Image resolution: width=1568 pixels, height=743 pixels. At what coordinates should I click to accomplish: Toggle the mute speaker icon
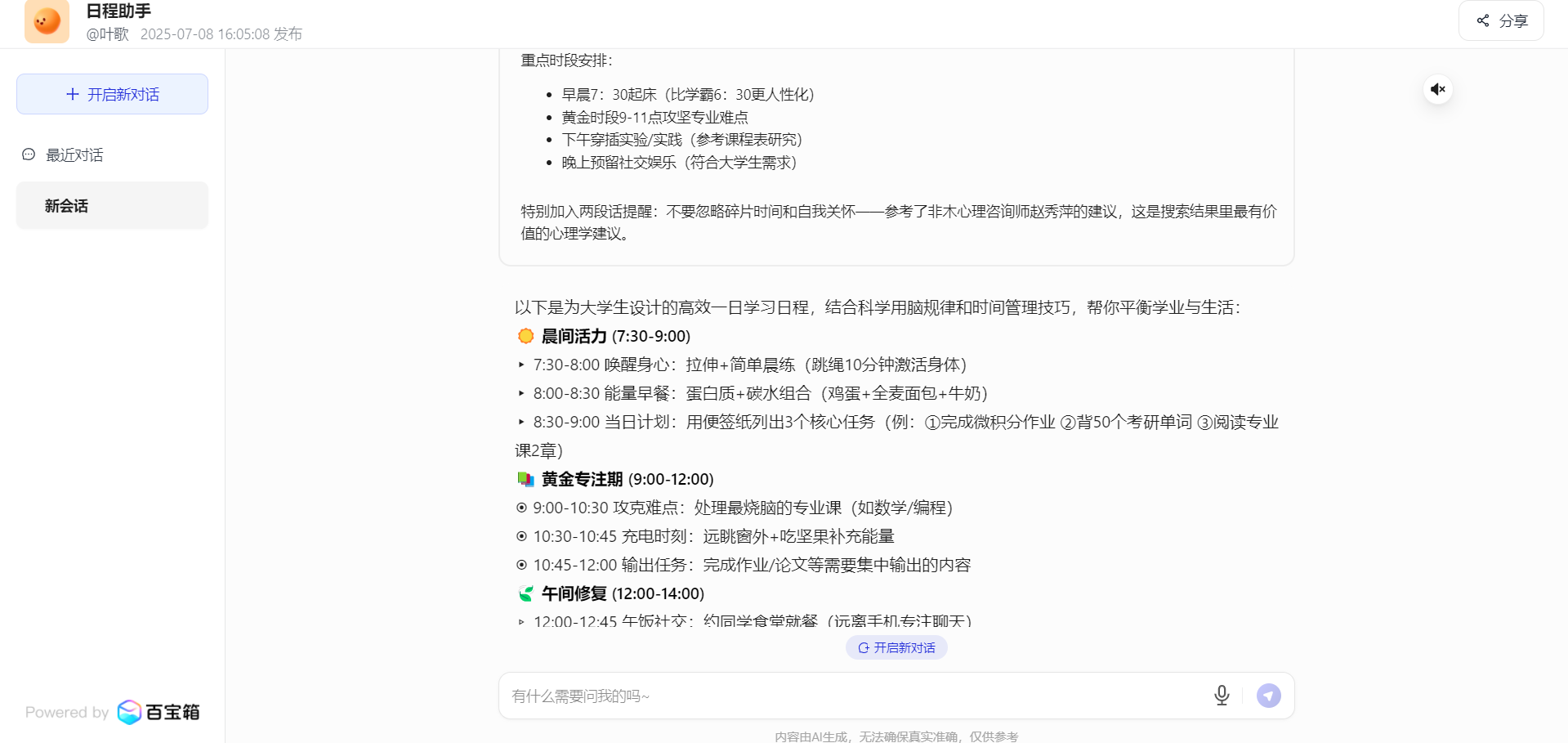point(1438,89)
